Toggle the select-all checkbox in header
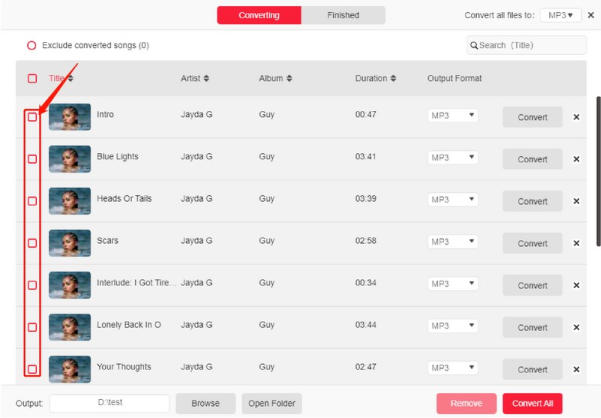 point(32,78)
